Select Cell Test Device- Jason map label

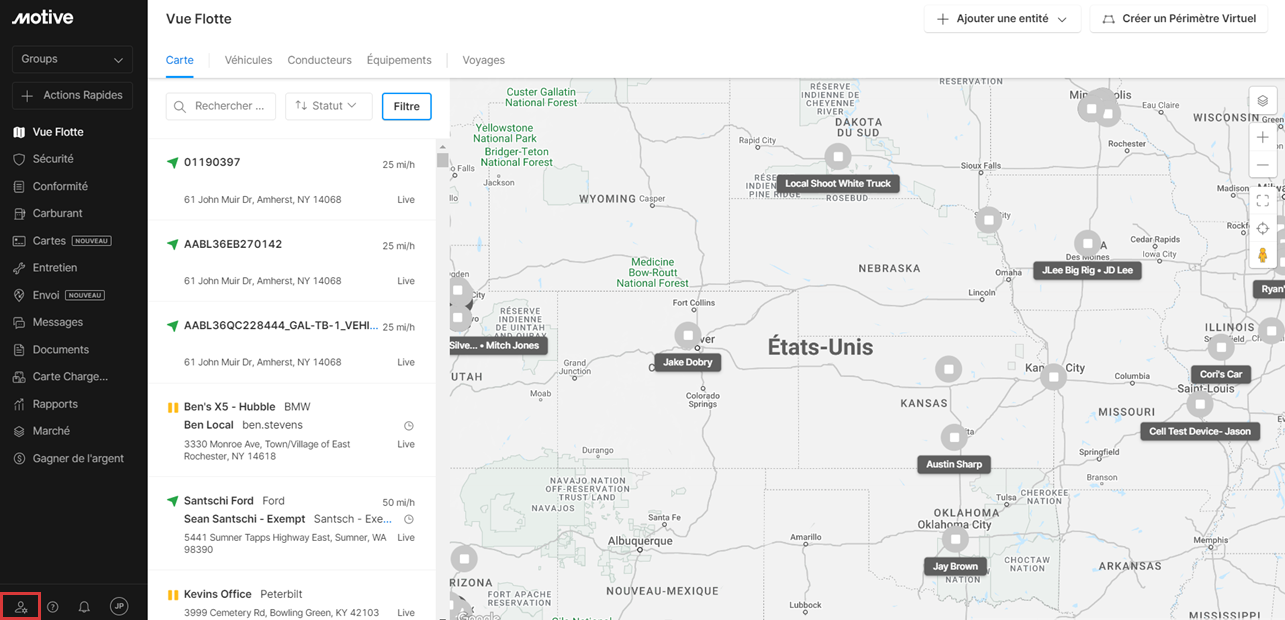point(1200,432)
